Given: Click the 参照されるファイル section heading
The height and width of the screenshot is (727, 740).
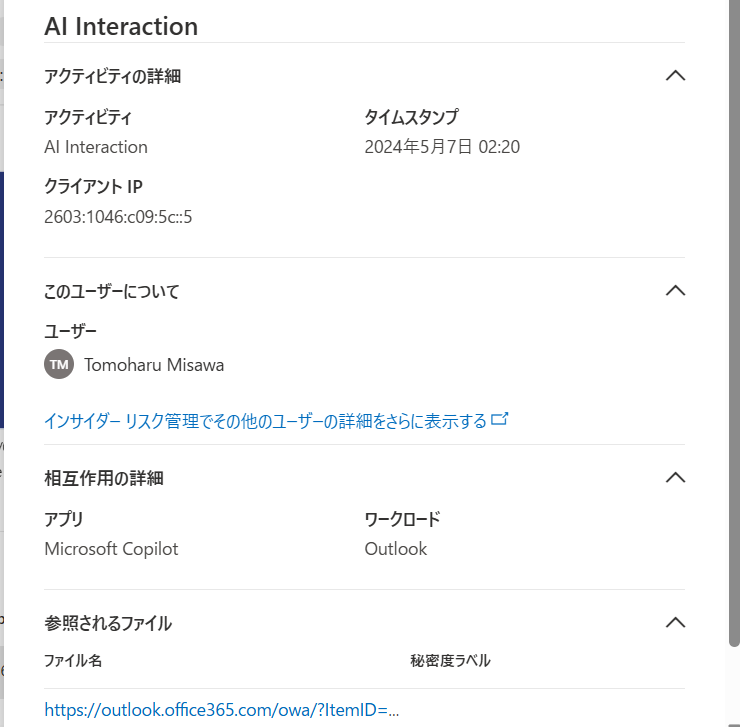Looking at the screenshot, I should pos(108,623).
